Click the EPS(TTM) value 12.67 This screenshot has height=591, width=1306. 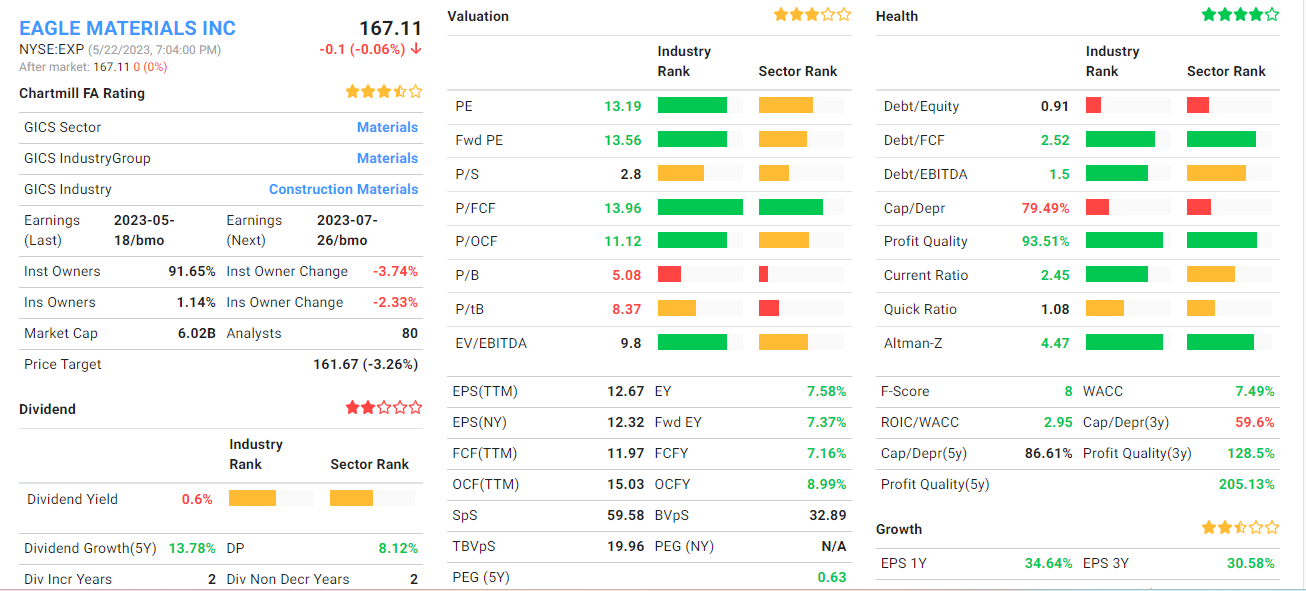coord(626,391)
